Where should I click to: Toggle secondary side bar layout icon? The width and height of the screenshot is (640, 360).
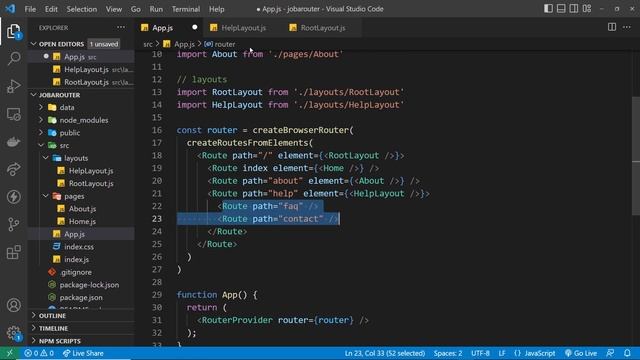point(573,9)
